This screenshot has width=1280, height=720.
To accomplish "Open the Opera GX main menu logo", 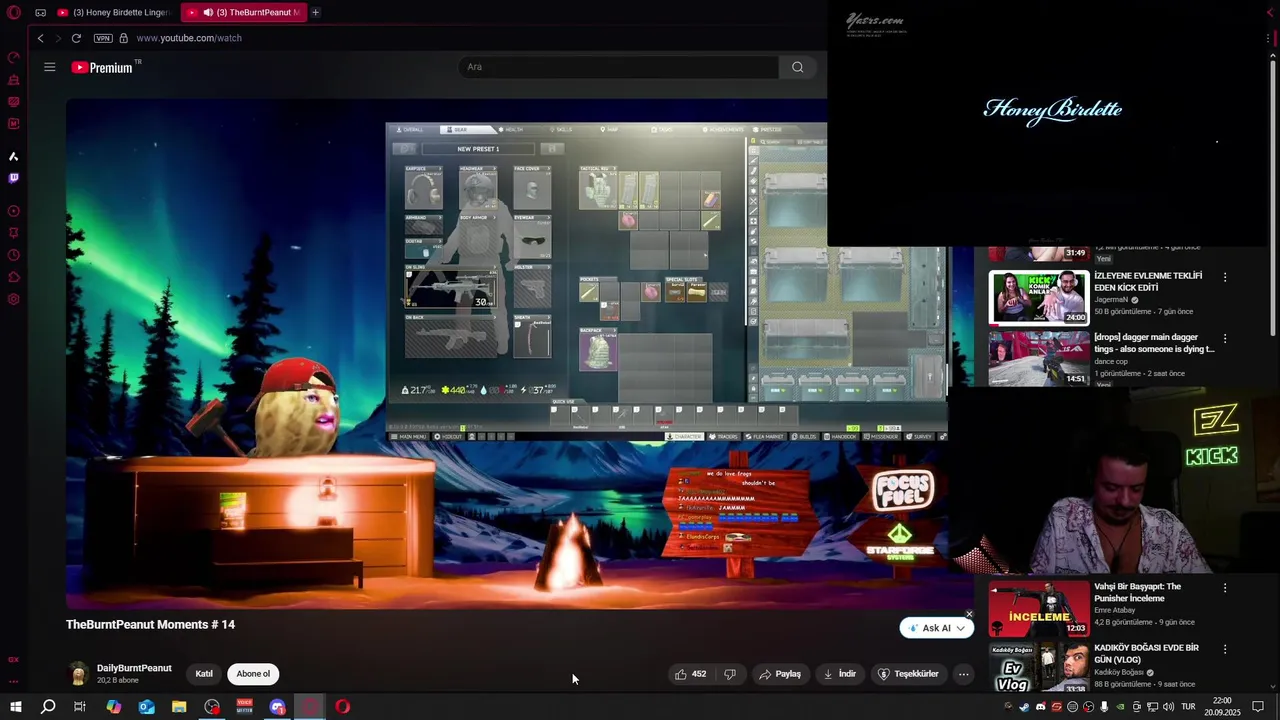I will (x=13, y=13).
